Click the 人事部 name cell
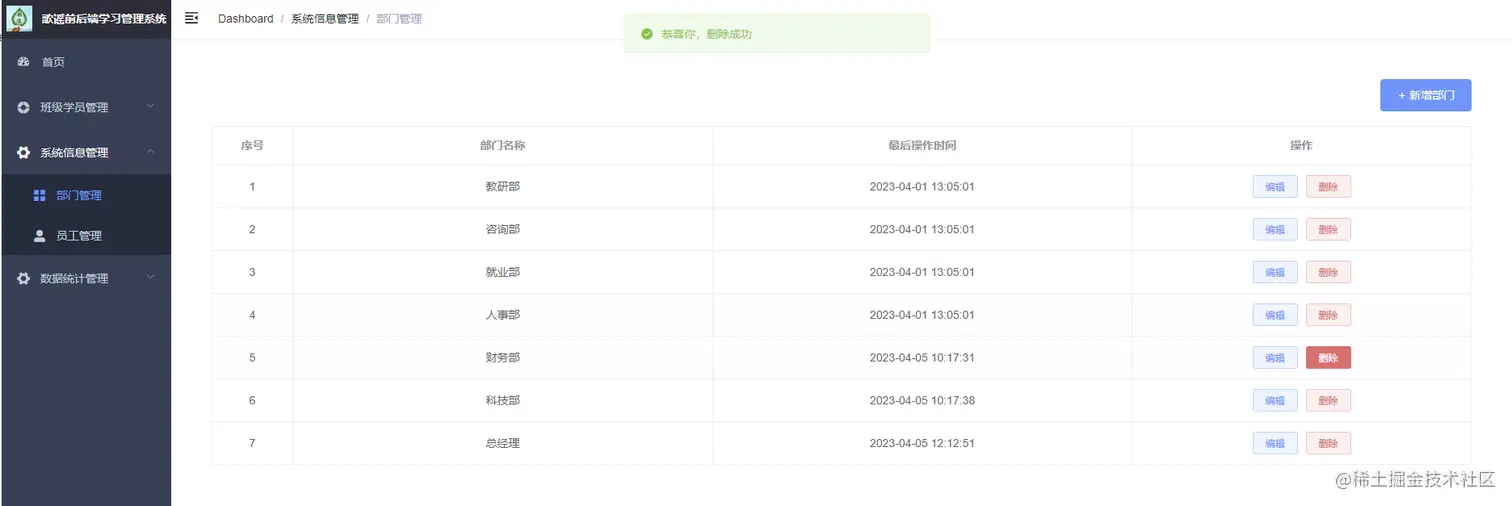This screenshot has height=506, width=1512. [502, 315]
